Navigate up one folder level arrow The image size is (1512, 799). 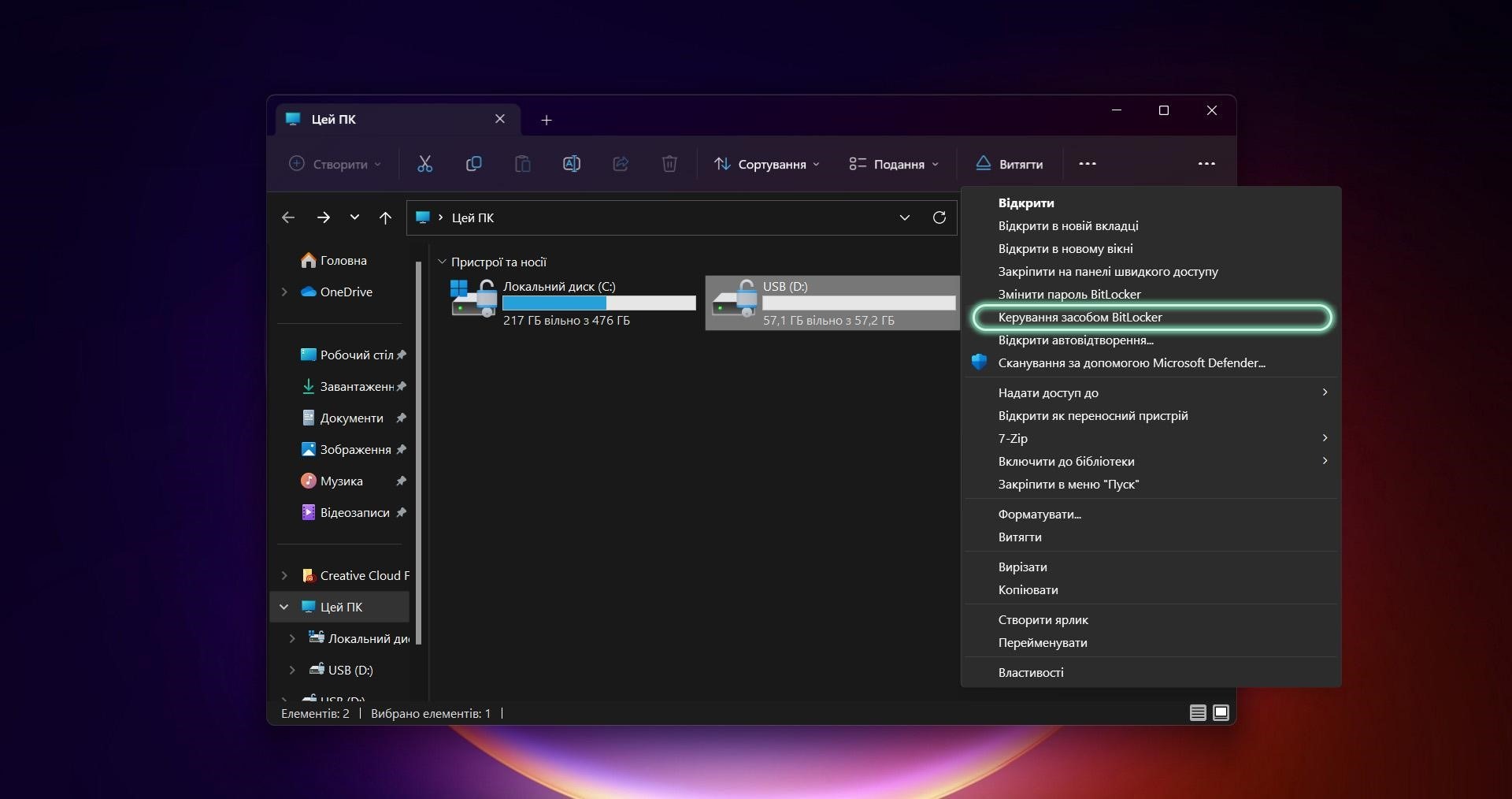click(385, 217)
